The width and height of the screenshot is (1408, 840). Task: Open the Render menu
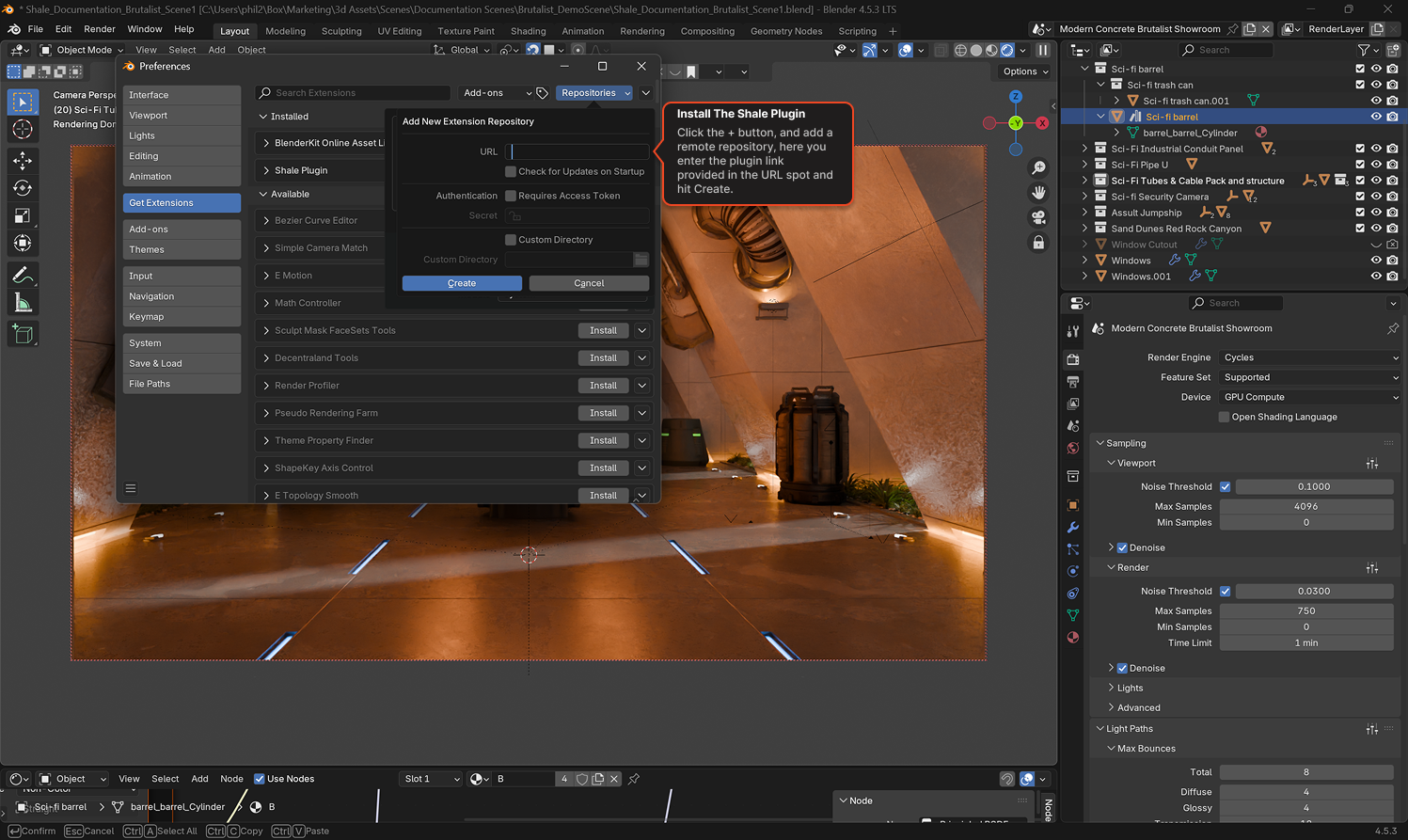pyautogui.click(x=100, y=29)
